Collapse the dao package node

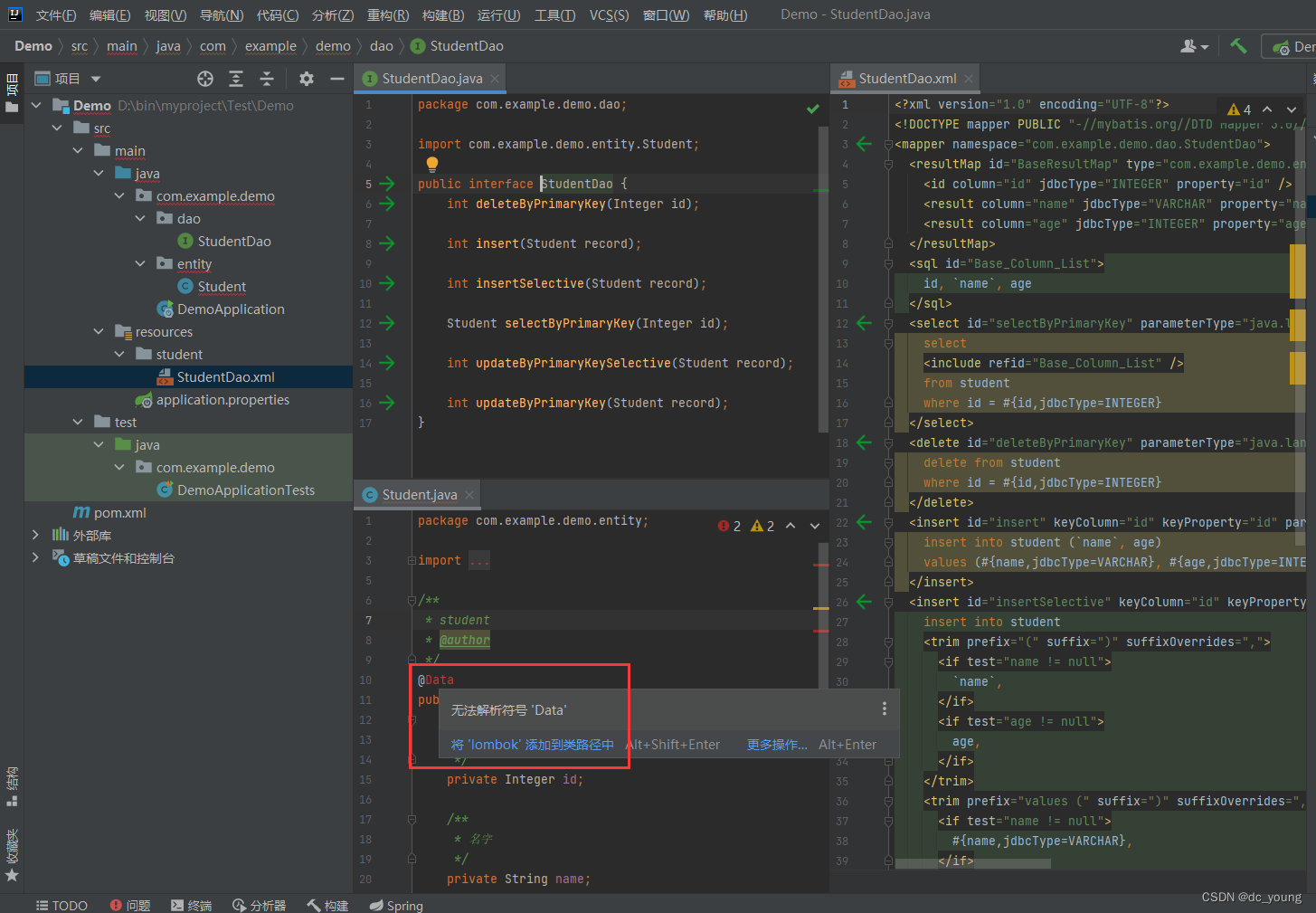[140, 219]
